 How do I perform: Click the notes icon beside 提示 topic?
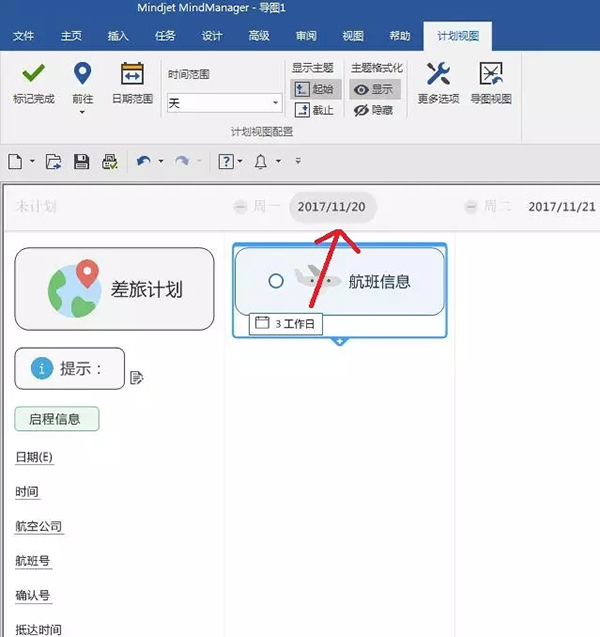coord(136,378)
